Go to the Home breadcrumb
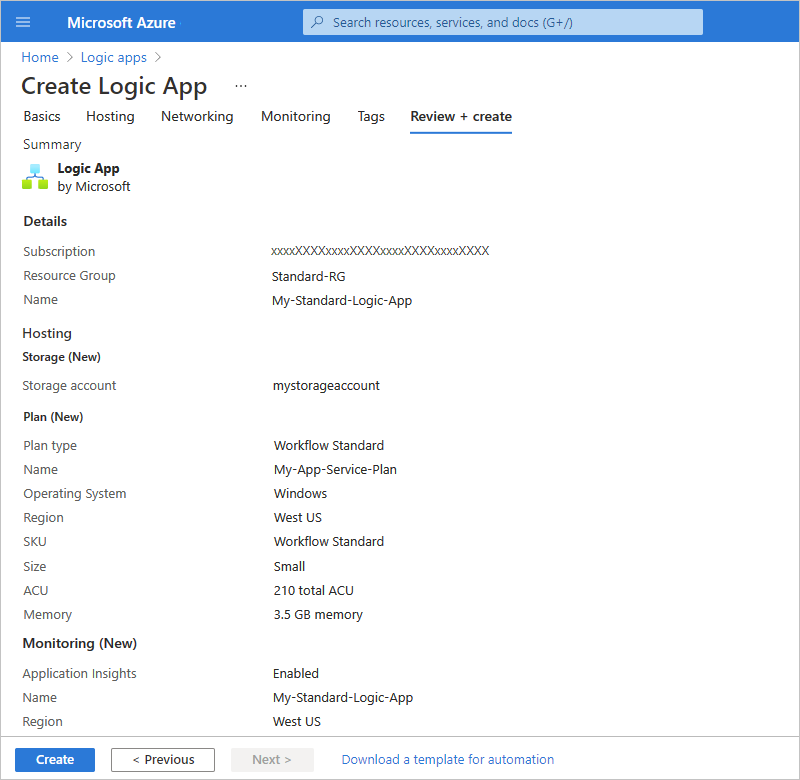Image resolution: width=800 pixels, height=780 pixels. pos(40,57)
